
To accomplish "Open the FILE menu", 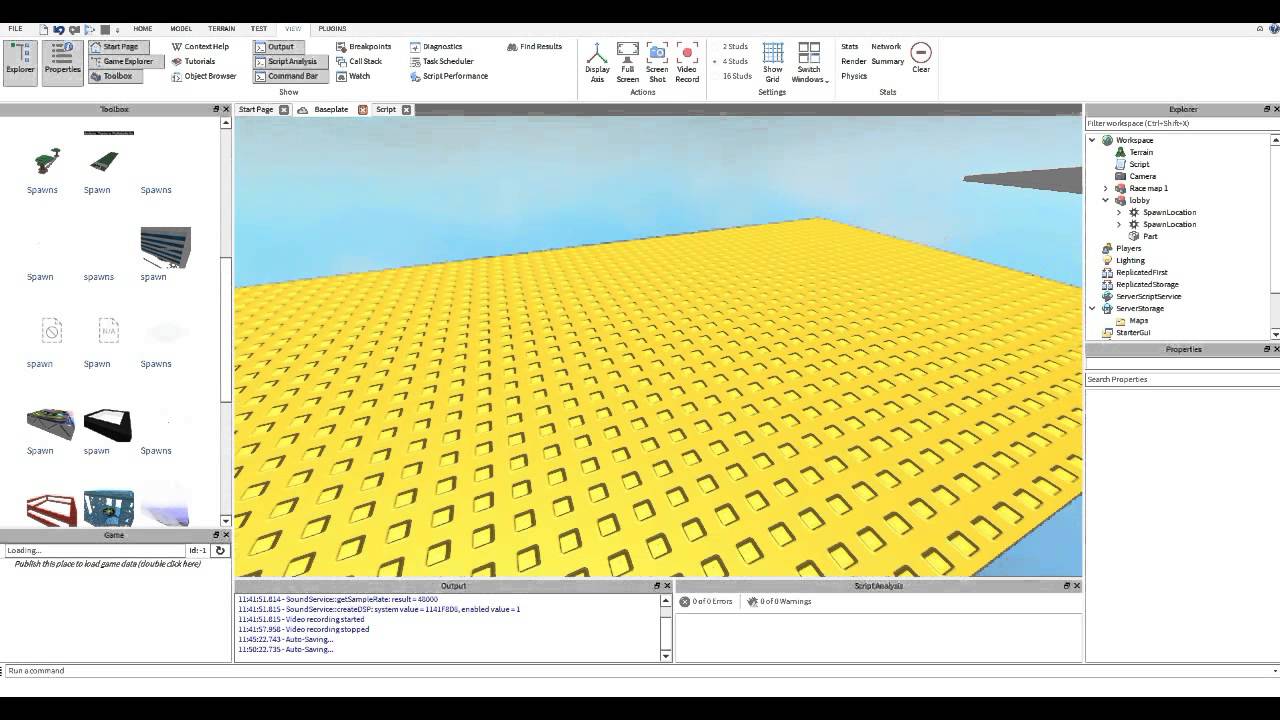I will pos(15,29).
